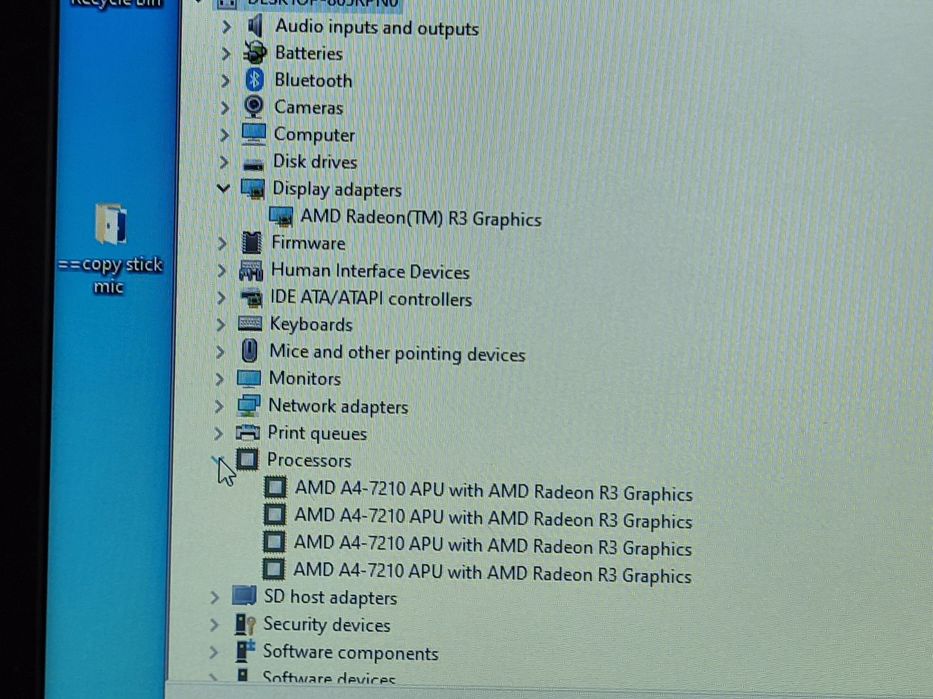Click the Keyboards category icon

coord(249,324)
